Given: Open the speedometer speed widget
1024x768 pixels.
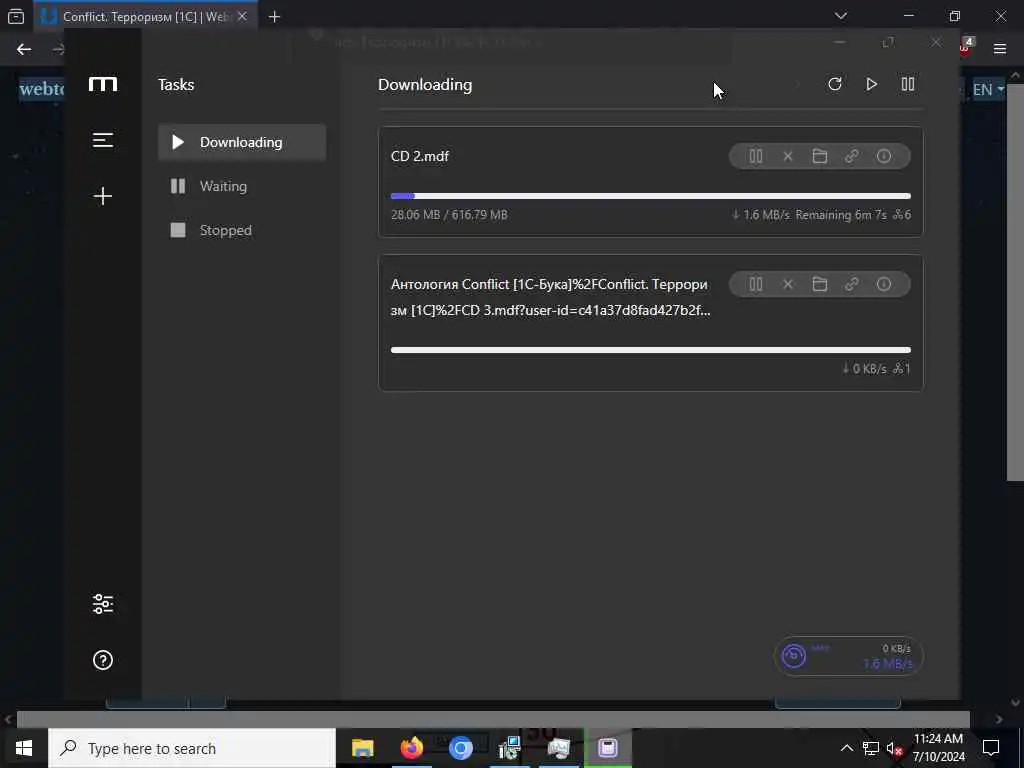Looking at the screenshot, I should pyautogui.click(x=848, y=656).
